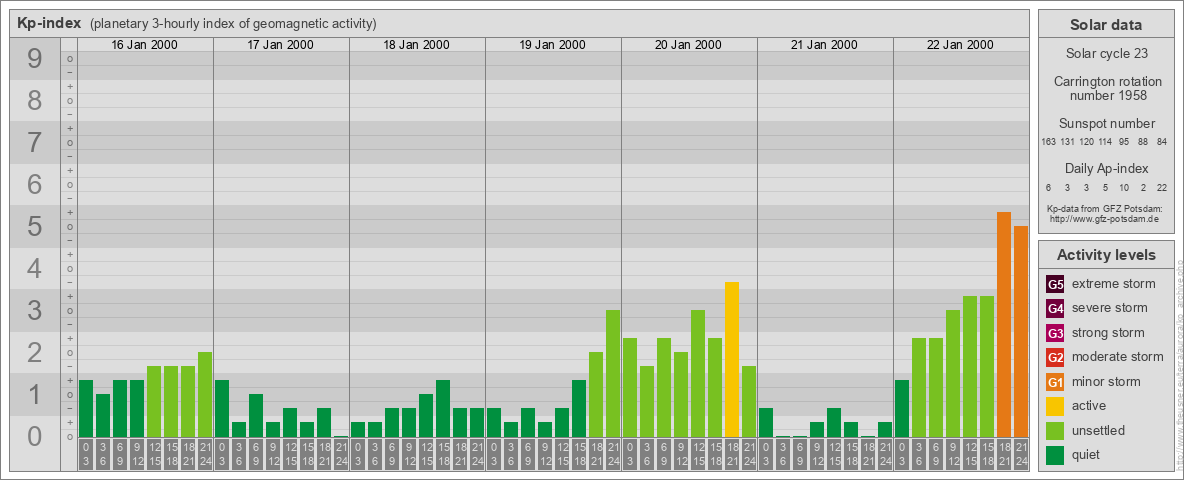The image size is (1184, 480).
Task: Click the G2 moderate storm badge
Action: (x=1056, y=357)
